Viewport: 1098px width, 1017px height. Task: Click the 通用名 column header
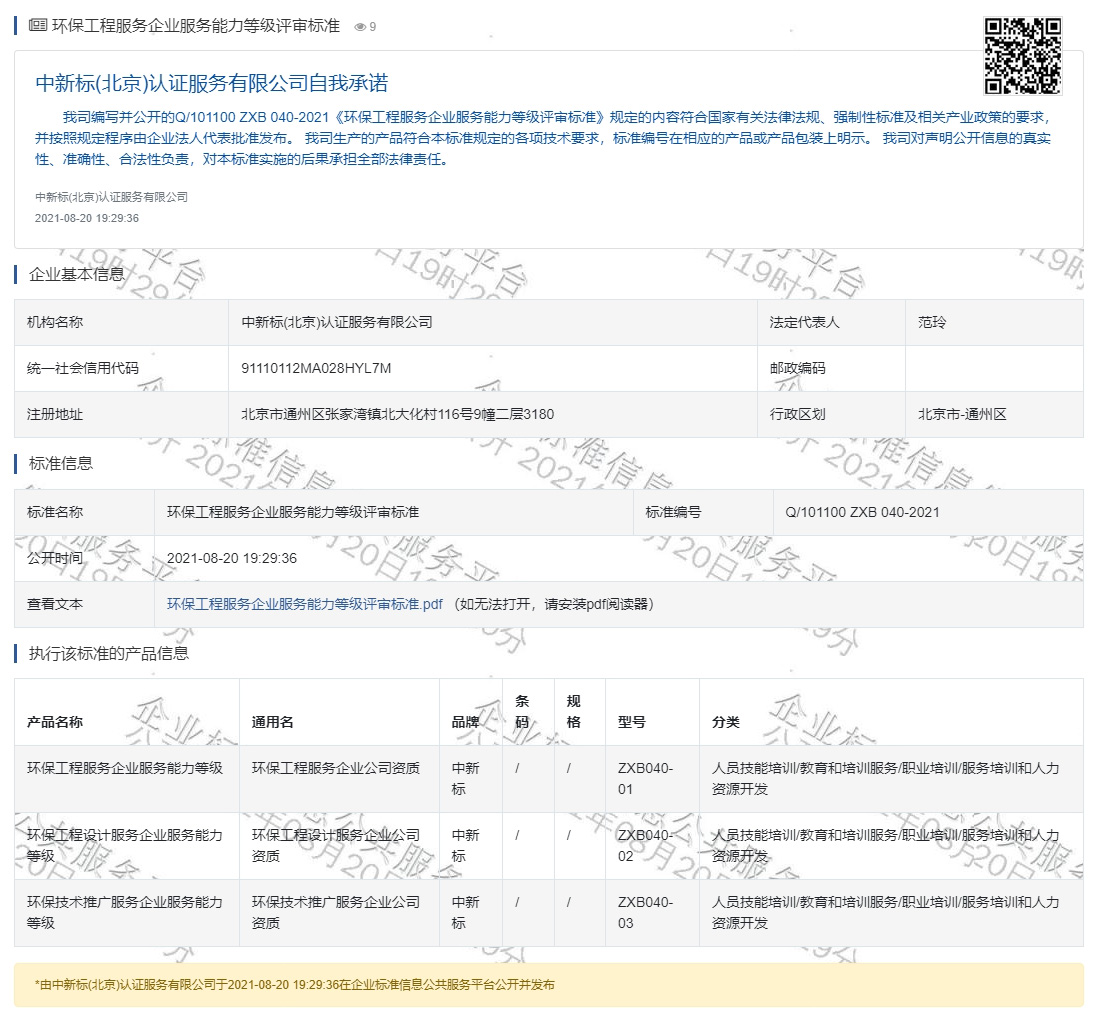click(339, 712)
